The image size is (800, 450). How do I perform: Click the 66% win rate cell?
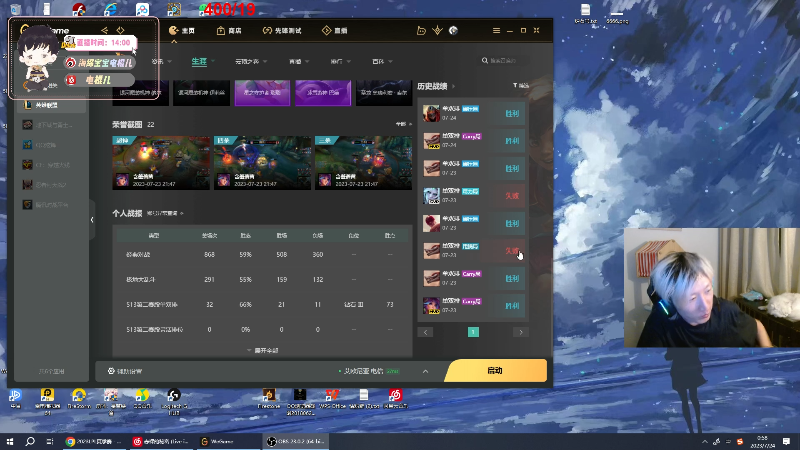click(245, 305)
